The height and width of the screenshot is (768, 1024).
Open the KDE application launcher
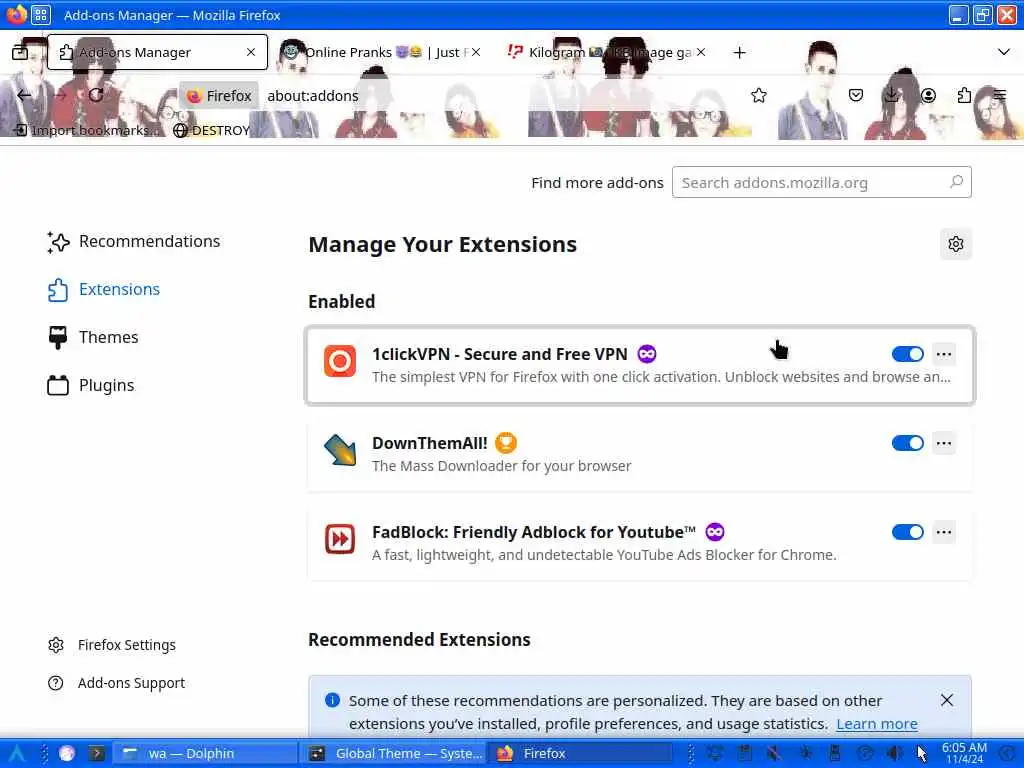tap(17, 754)
